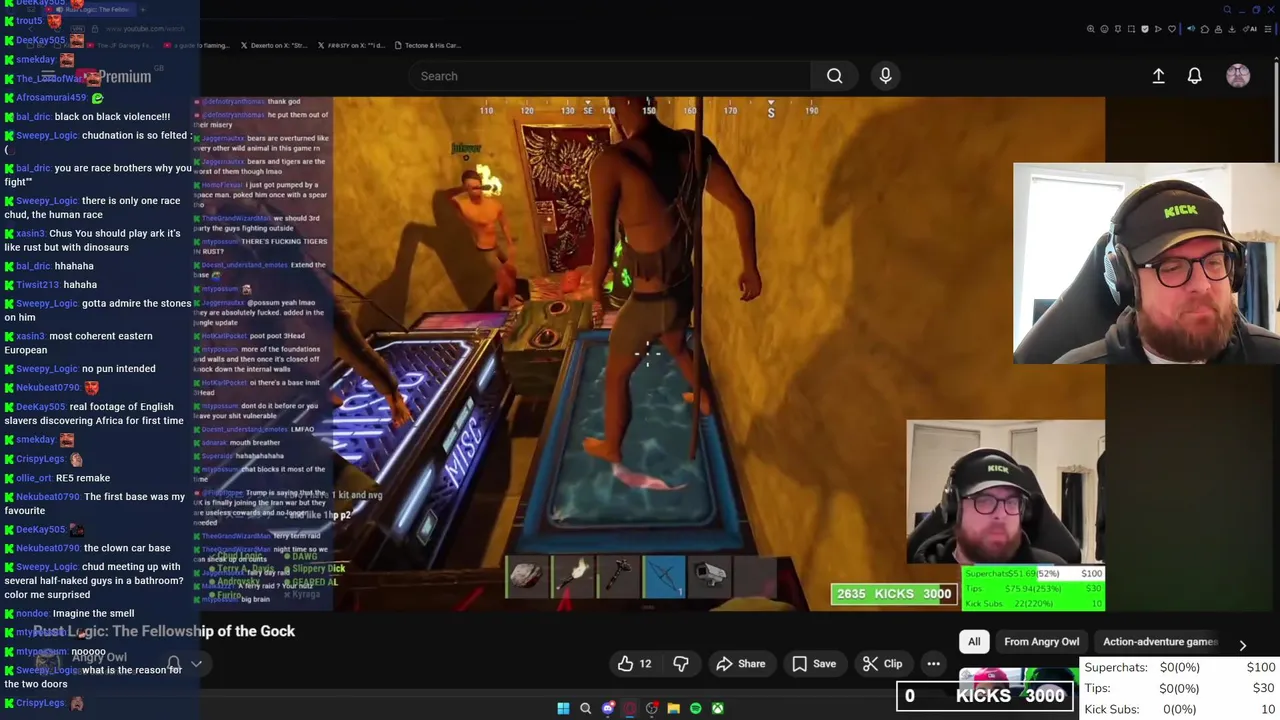
Task: Switch to Dexerto on X browser tab
Action: tap(274, 45)
